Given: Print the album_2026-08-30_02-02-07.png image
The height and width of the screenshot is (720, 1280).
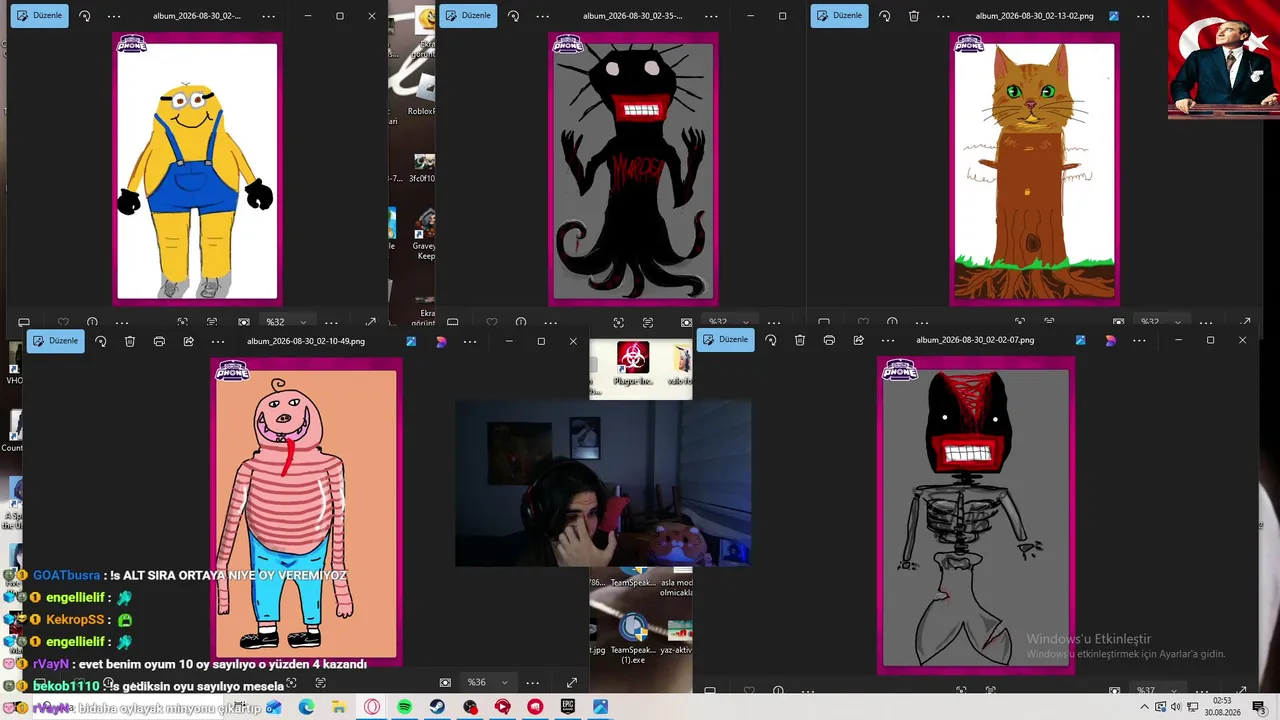Looking at the screenshot, I should tap(829, 340).
